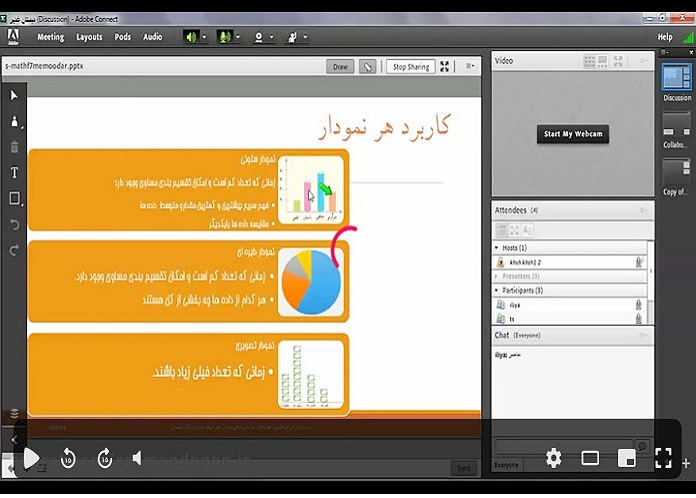This screenshot has width=696, height=498.
Task: Toggle the microphone in menu bar
Action: click(x=225, y=37)
